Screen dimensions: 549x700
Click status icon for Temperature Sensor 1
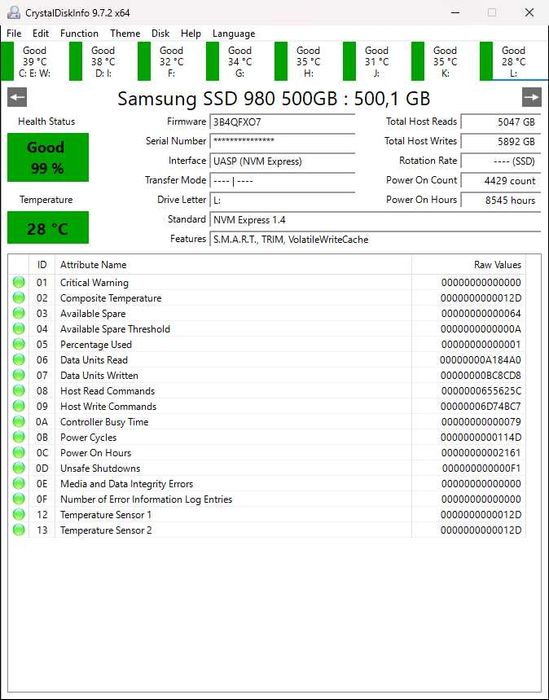(x=19, y=514)
